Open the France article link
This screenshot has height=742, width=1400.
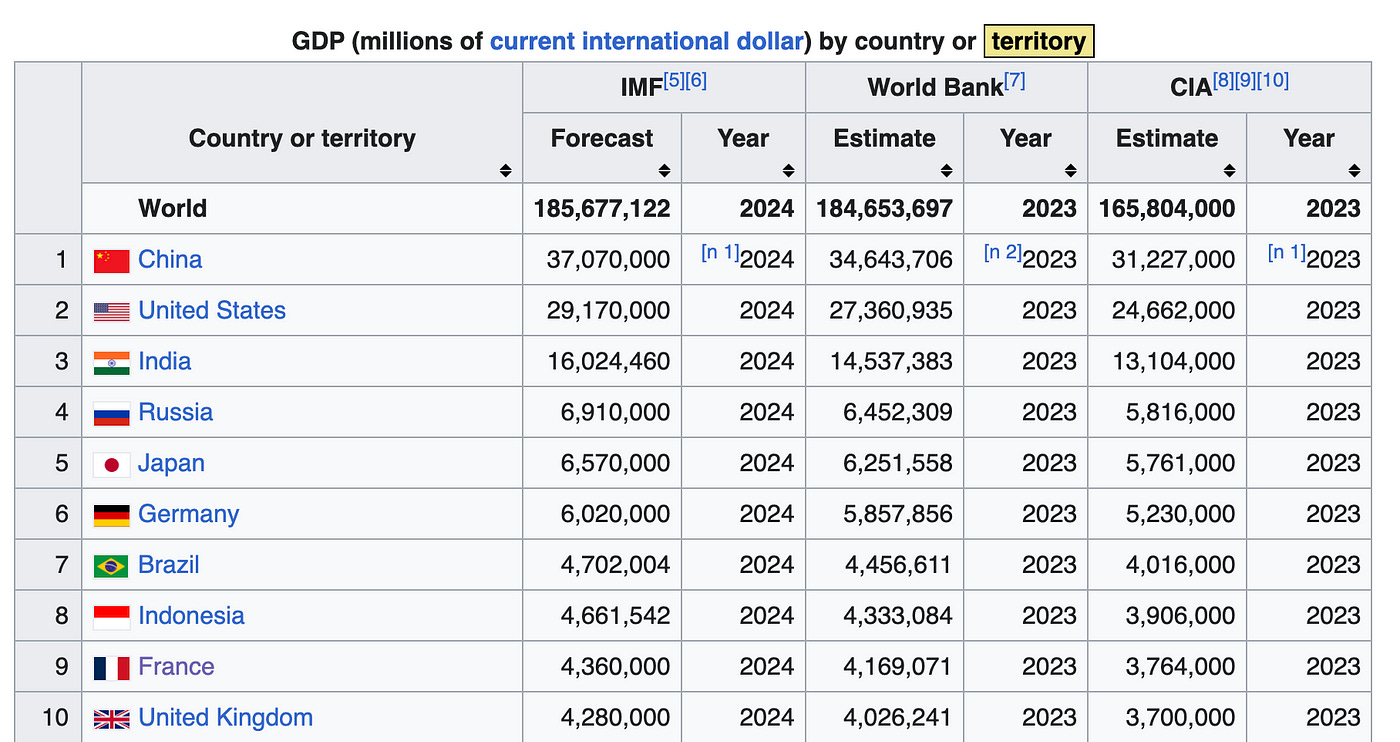pos(176,668)
